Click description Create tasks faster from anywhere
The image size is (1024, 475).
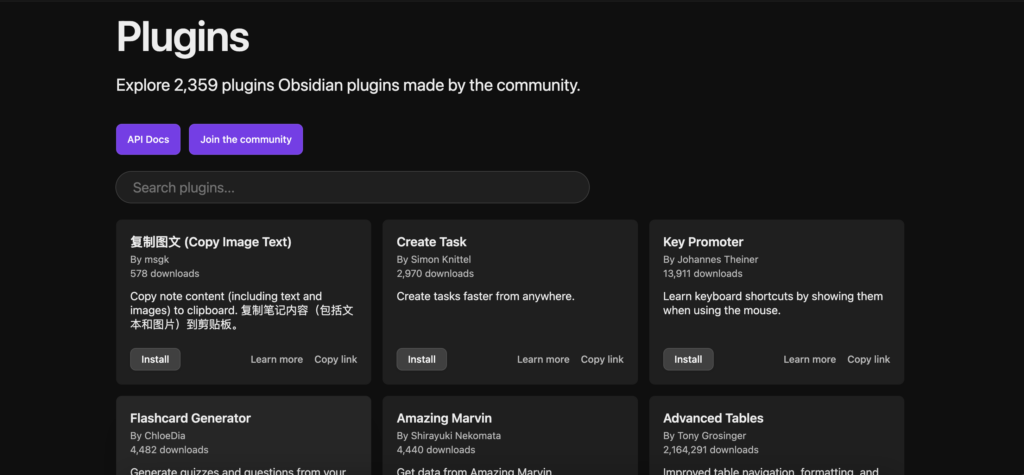(485, 297)
